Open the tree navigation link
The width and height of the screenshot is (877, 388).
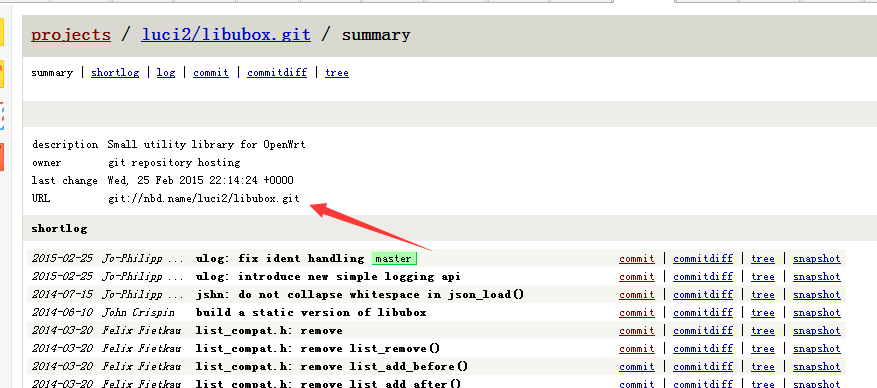[337, 73]
